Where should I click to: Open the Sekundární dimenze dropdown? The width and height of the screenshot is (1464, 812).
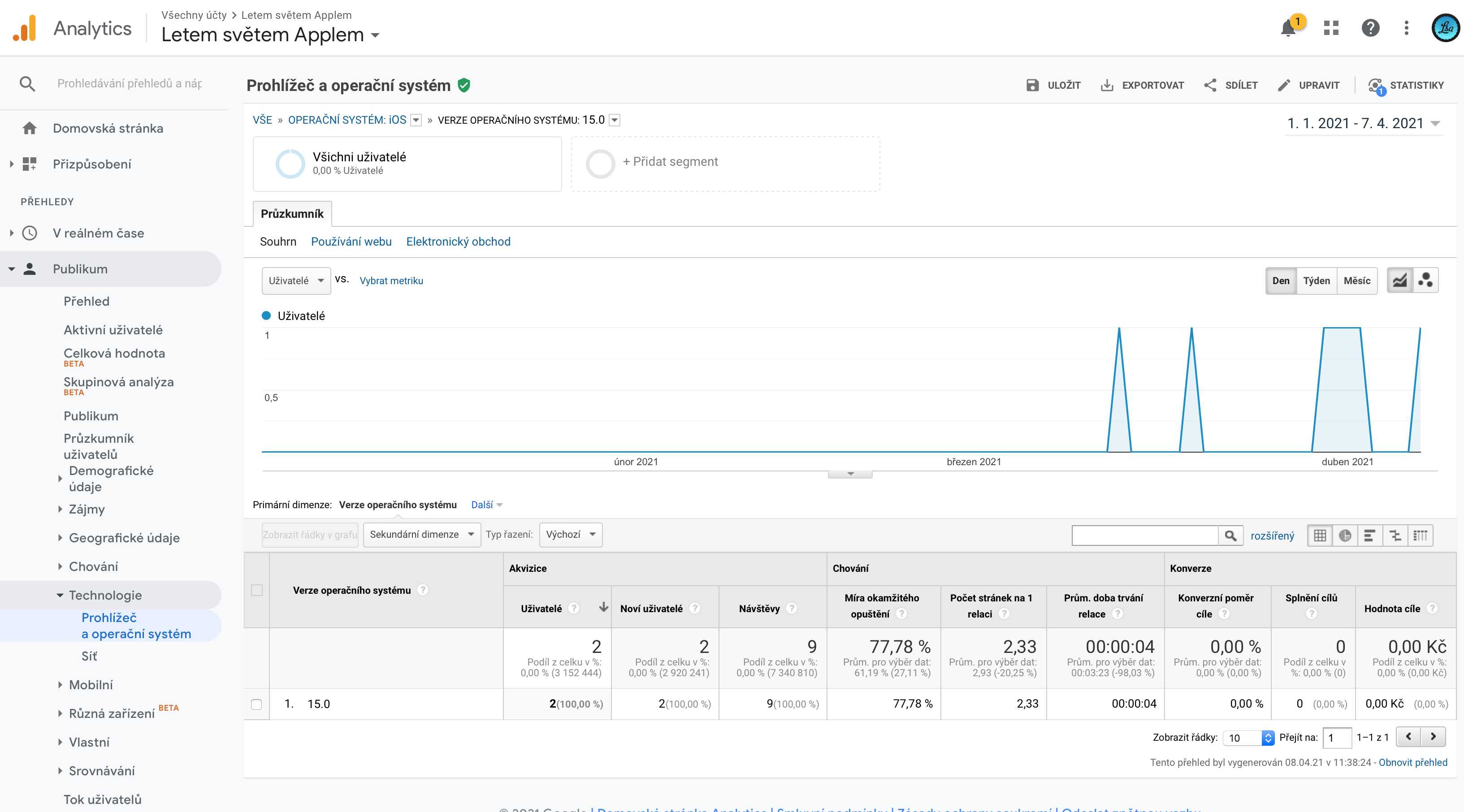pos(422,535)
